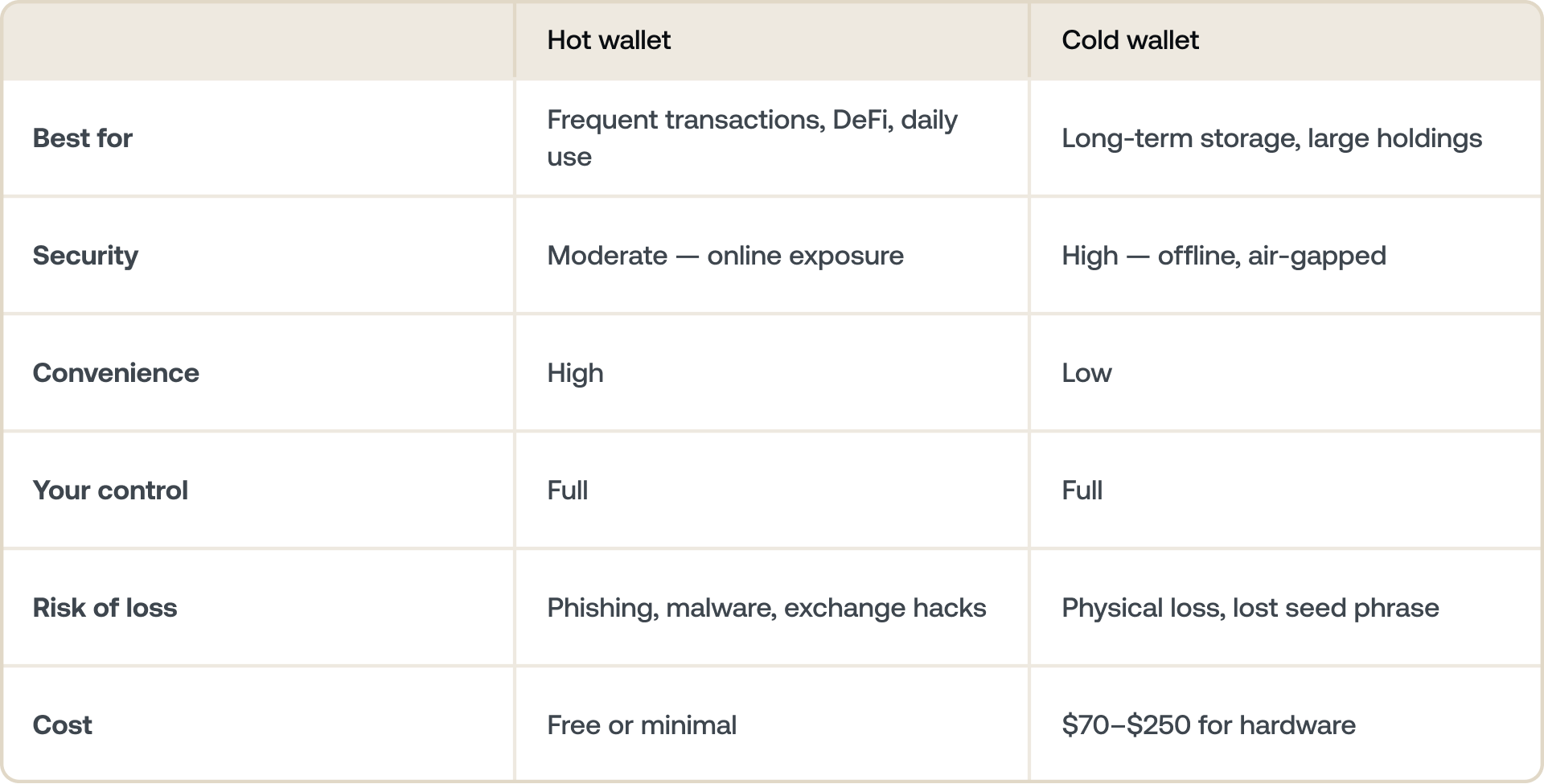Select the Long-term storage, large holdings cell
This screenshot has height=784, width=1544.
(1271, 138)
